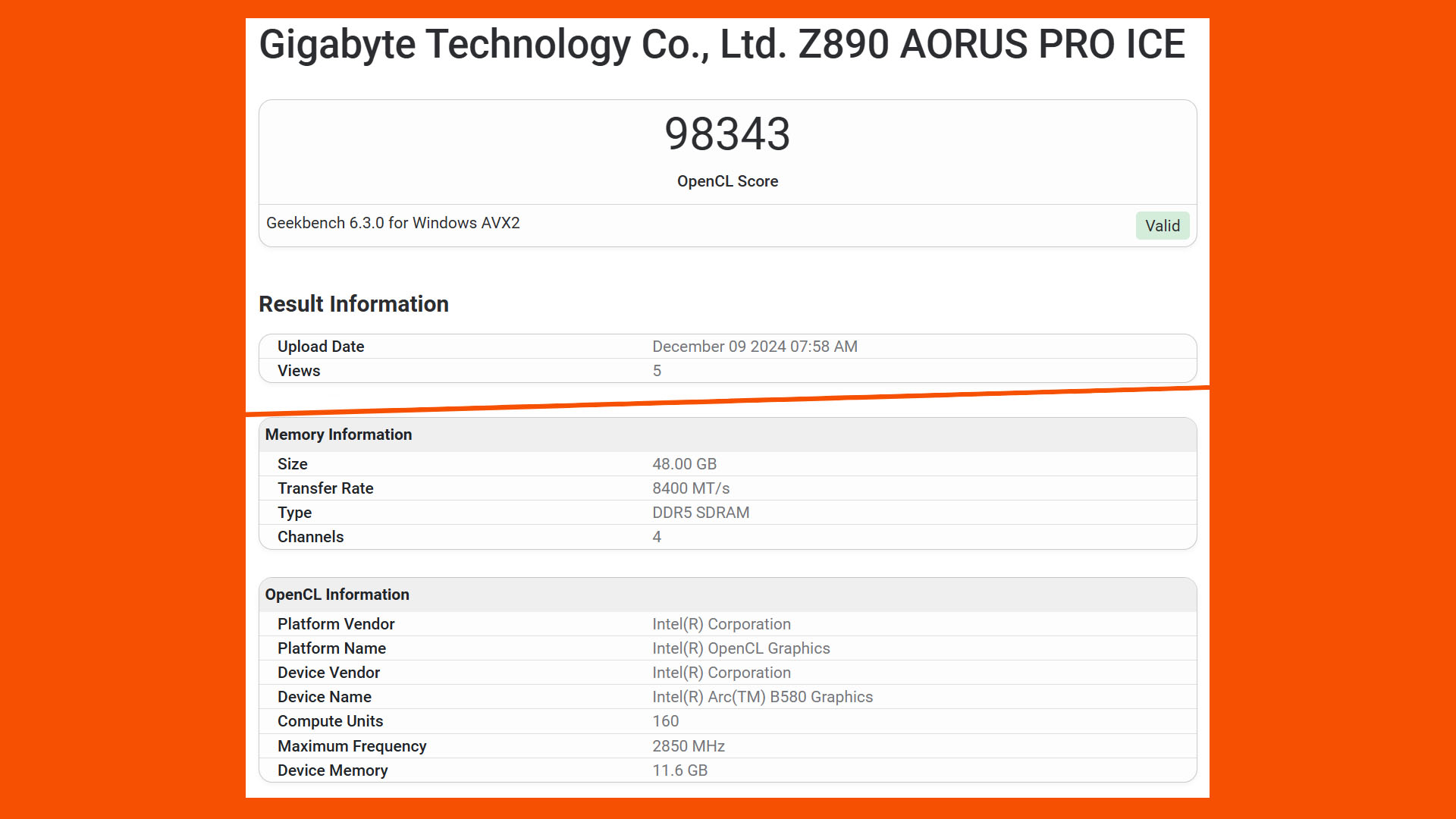1456x819 pixels.
Task: Click the Views count value 5
Action: 655,370
